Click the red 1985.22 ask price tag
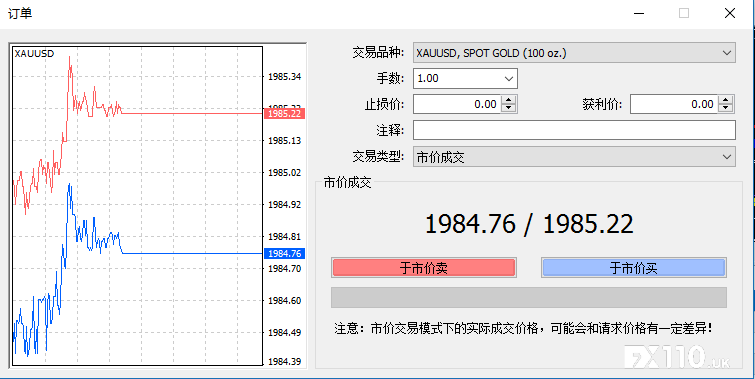The height and width of the screenshot is (379, 755). pos(284,114)
